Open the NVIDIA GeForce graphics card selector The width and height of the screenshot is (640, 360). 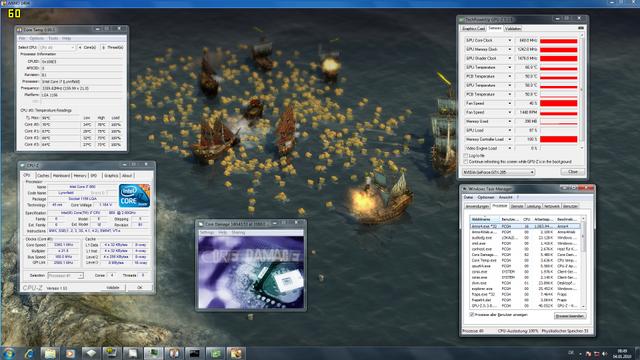[x=498, y=172]
